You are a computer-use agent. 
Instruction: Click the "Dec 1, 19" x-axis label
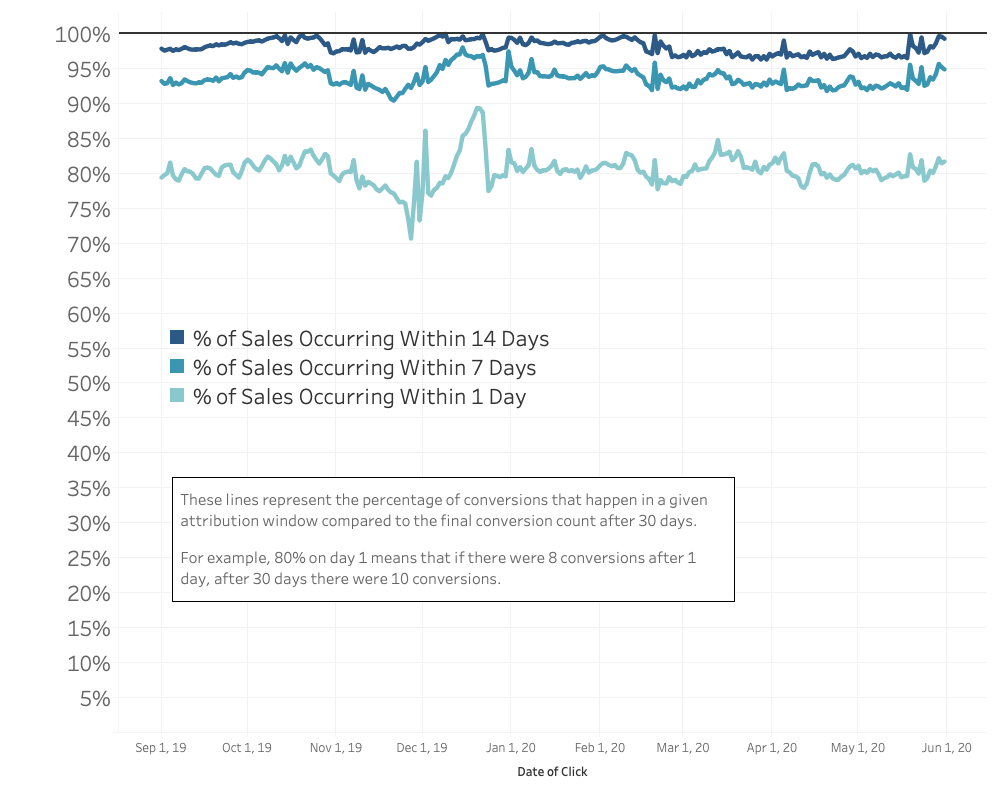pyautogui.click(x=421, y=747)
